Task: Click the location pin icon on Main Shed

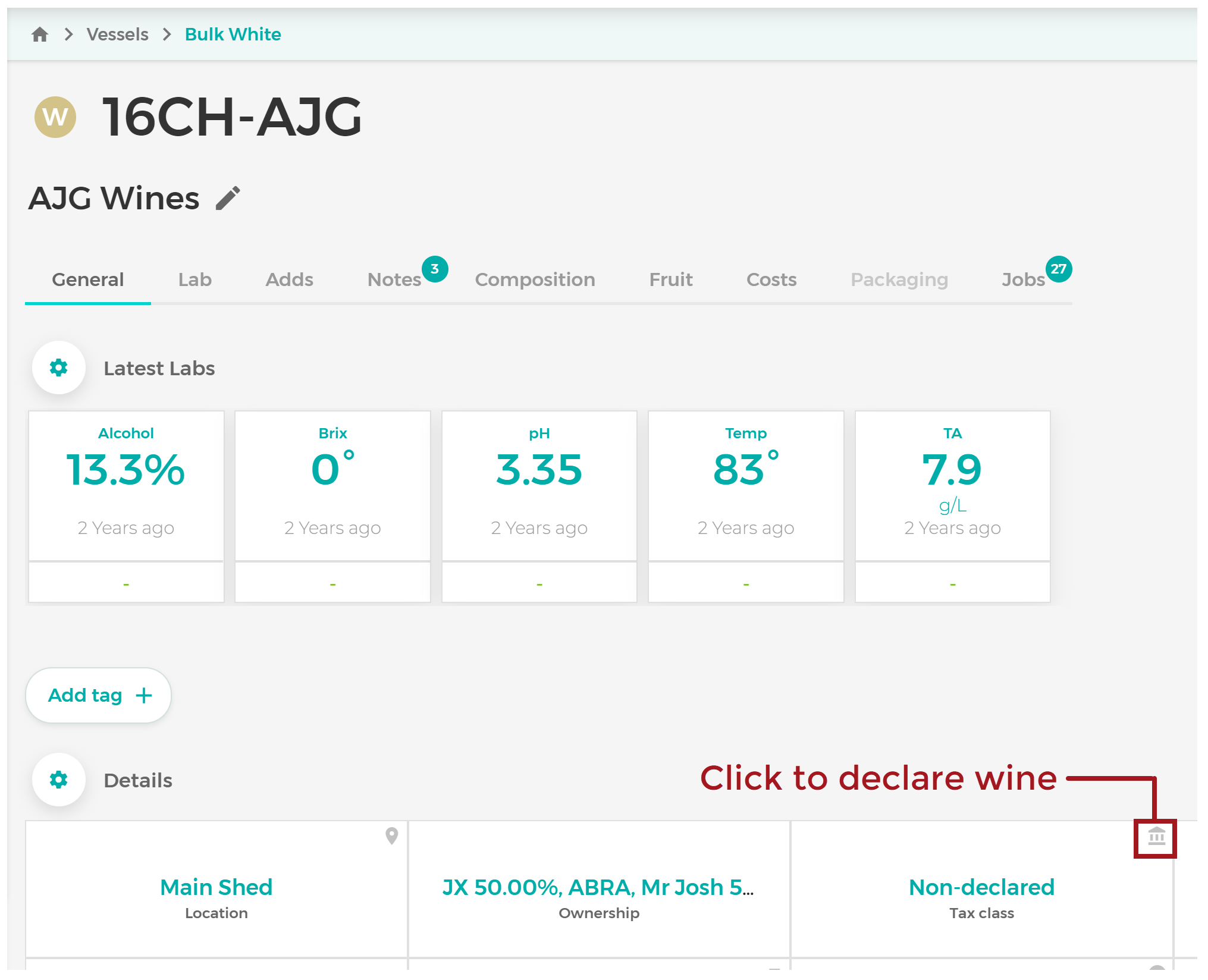Action: point(391,835)
